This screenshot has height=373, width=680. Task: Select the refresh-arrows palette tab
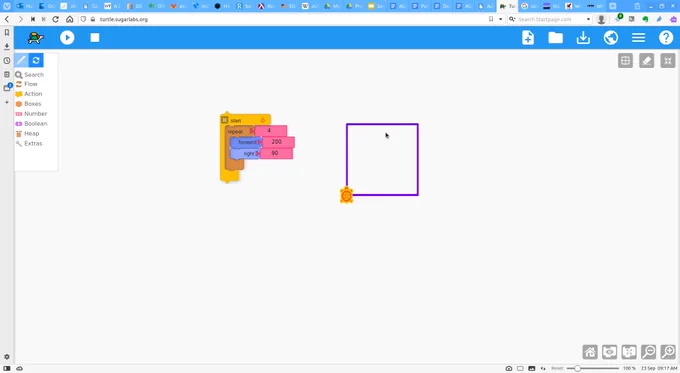click(36, 60)
